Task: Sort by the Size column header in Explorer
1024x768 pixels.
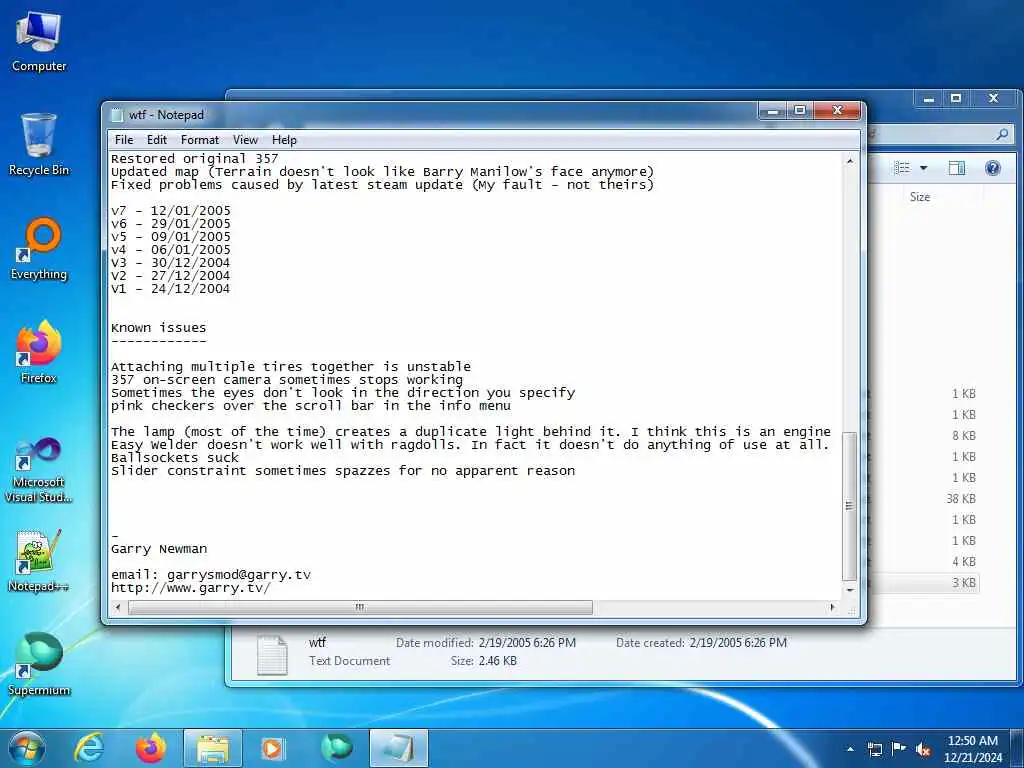Action: [x=920, y=197]
